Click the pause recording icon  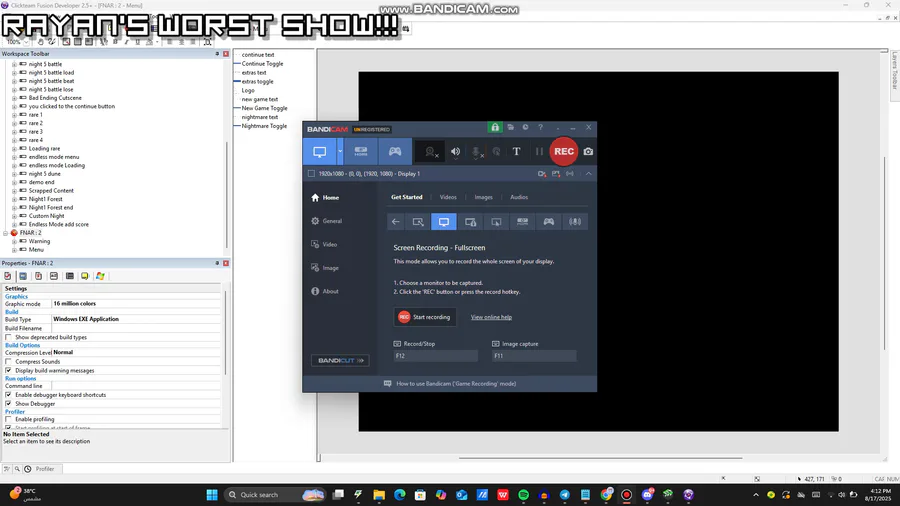[x=539, y=151]
